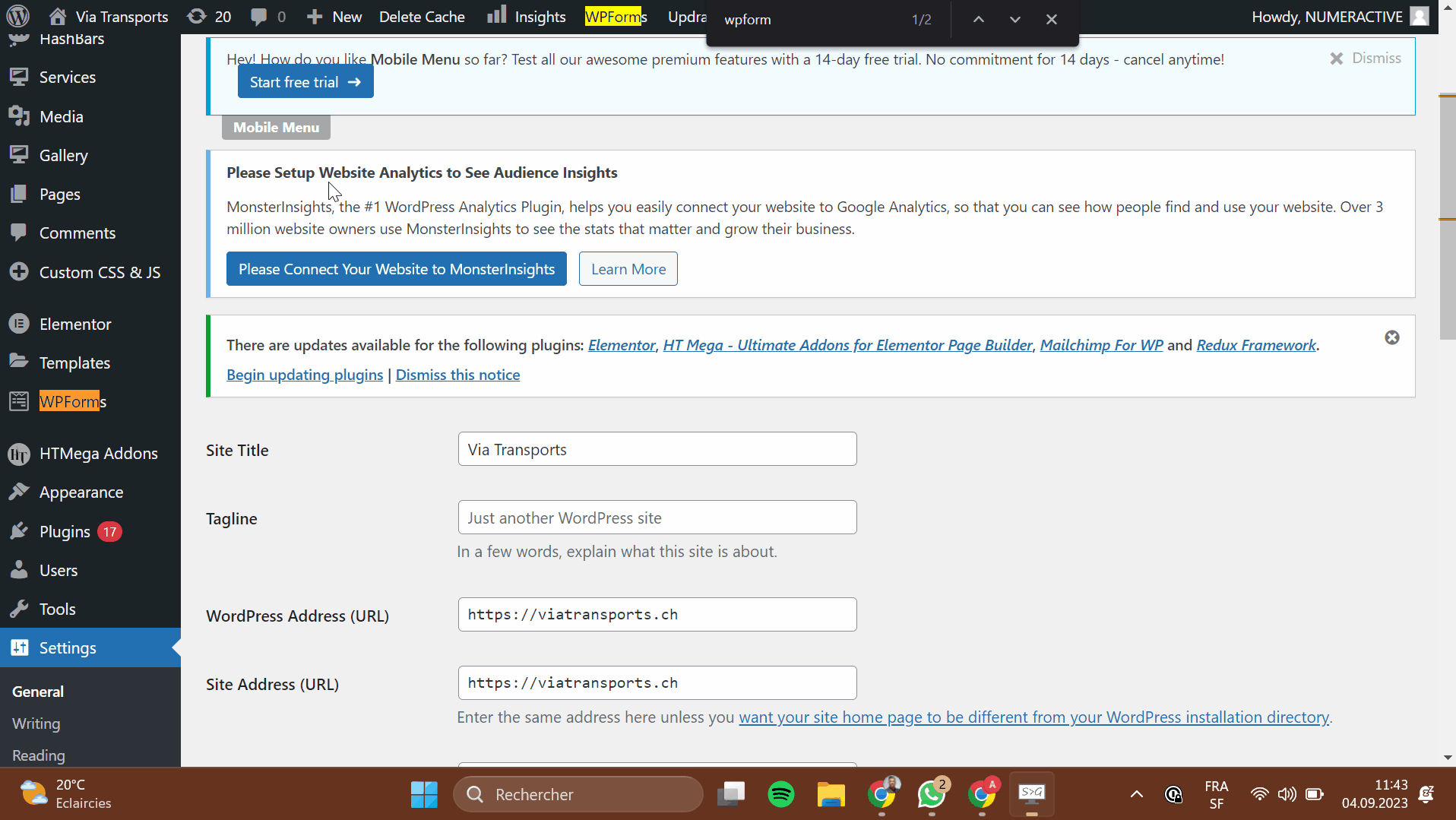Click the Start free trial button
1456x820 pixels.
point(305,82)
